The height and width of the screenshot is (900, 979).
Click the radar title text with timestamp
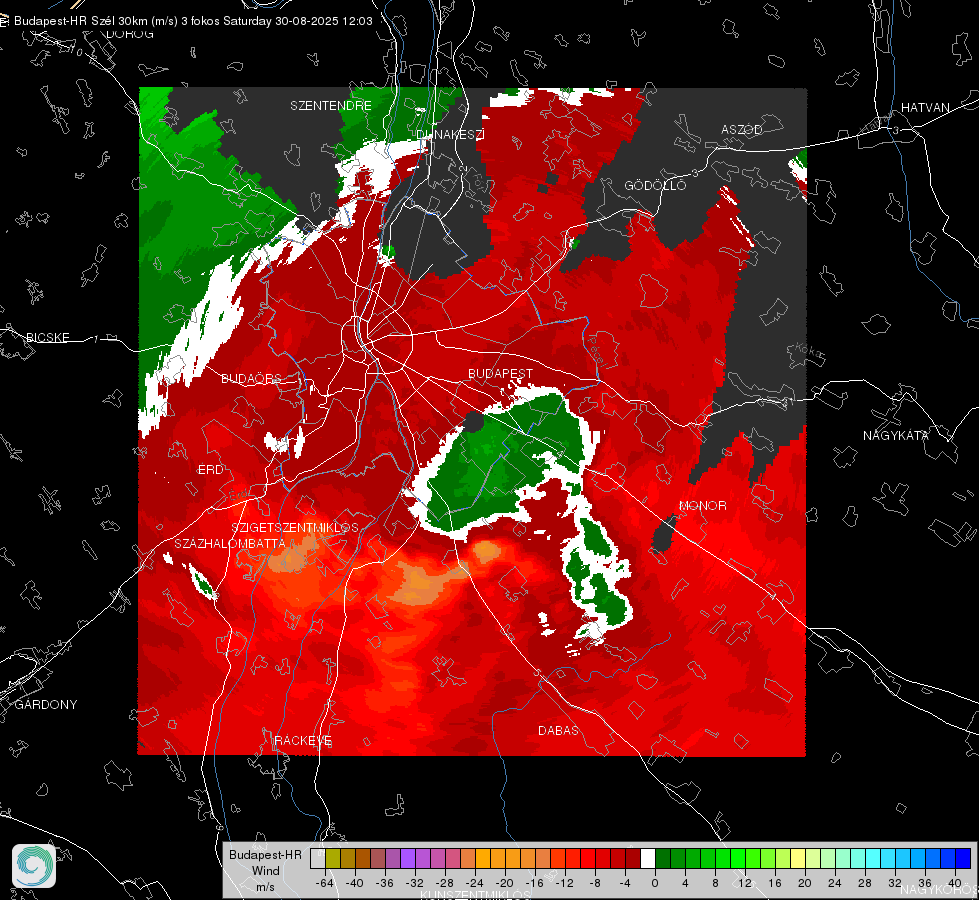click(193, 21)
